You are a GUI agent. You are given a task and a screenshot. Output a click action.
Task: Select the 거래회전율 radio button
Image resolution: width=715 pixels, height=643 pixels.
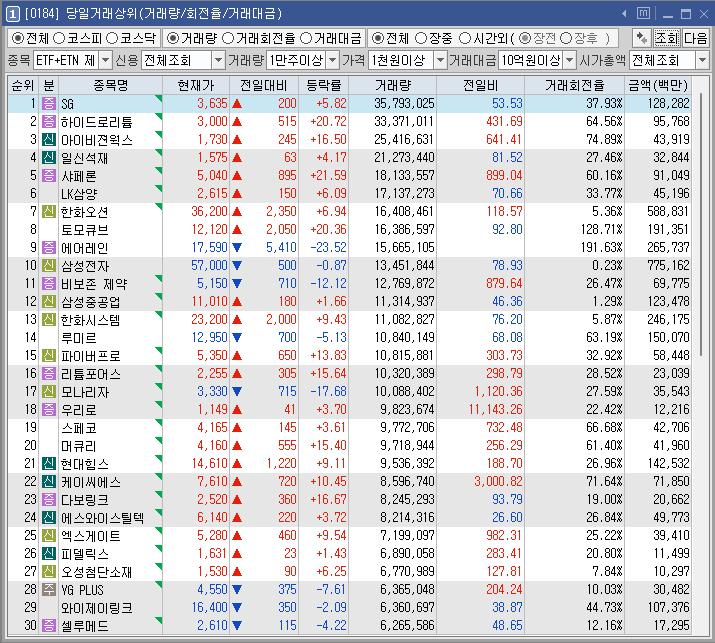pyautogui.click(x=228, y=38)
